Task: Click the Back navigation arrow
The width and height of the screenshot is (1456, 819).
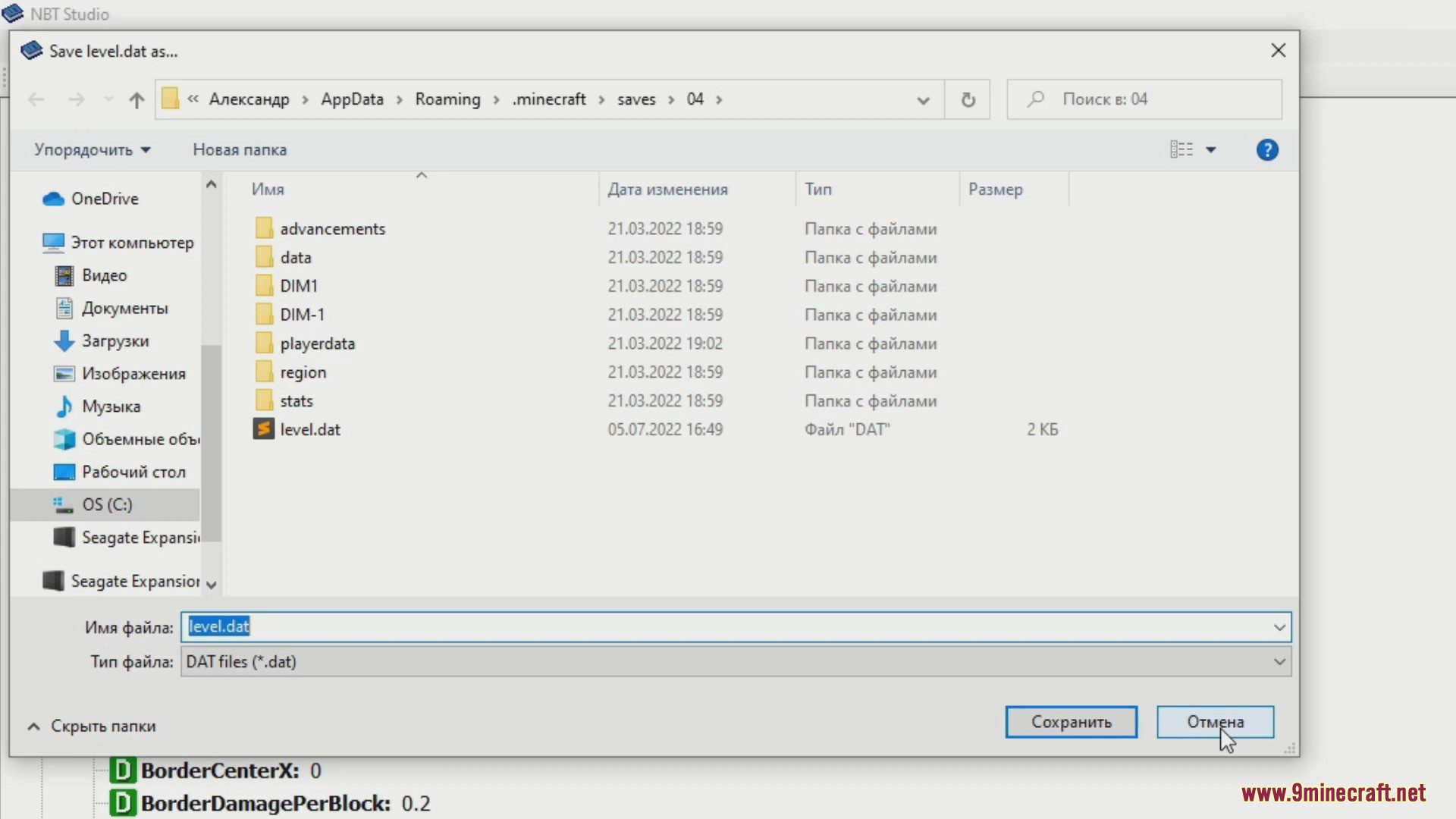Action: click(x=36, y=99)
